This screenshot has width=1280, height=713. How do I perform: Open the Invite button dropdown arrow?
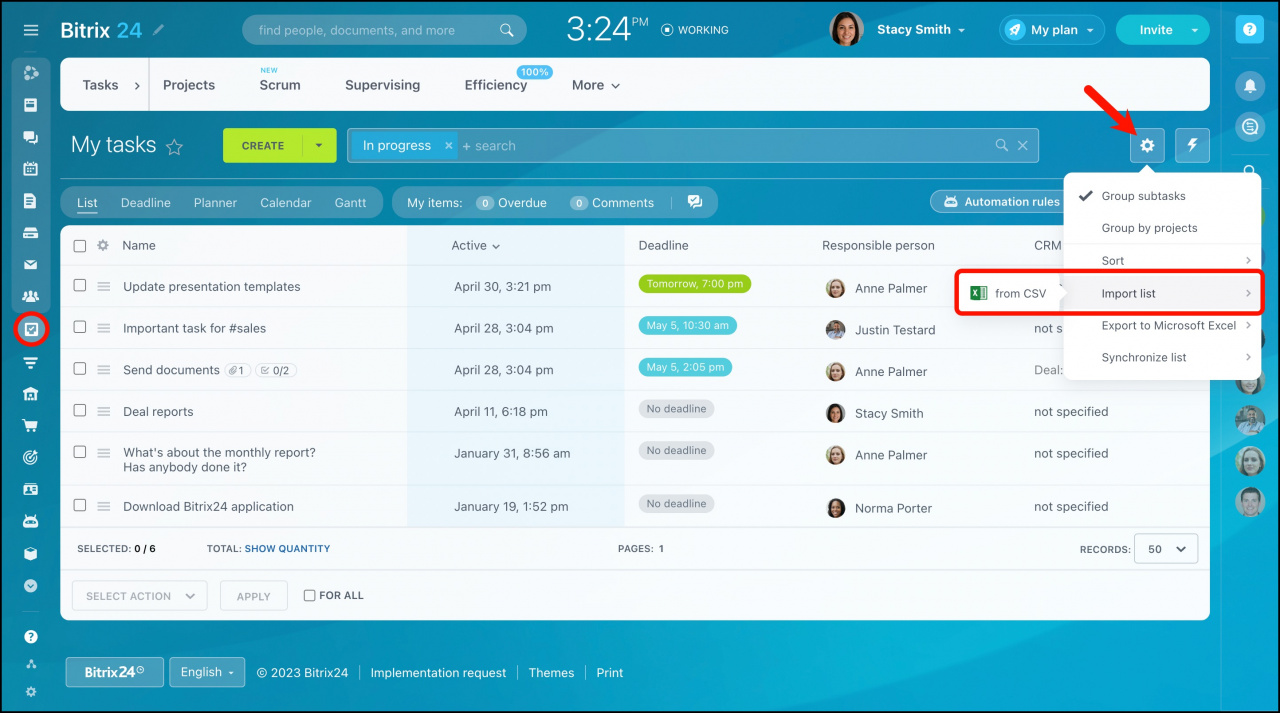point(1194,30)
